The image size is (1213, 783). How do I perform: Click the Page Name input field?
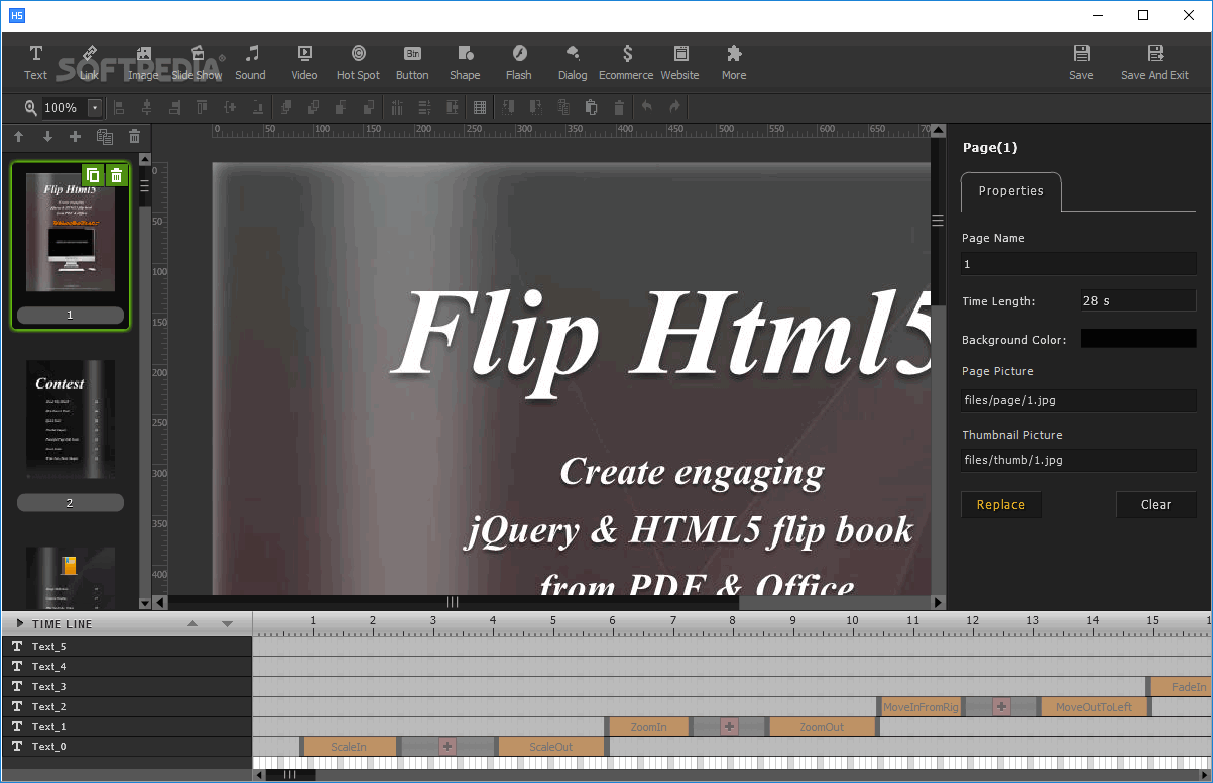pos(1079,264)
